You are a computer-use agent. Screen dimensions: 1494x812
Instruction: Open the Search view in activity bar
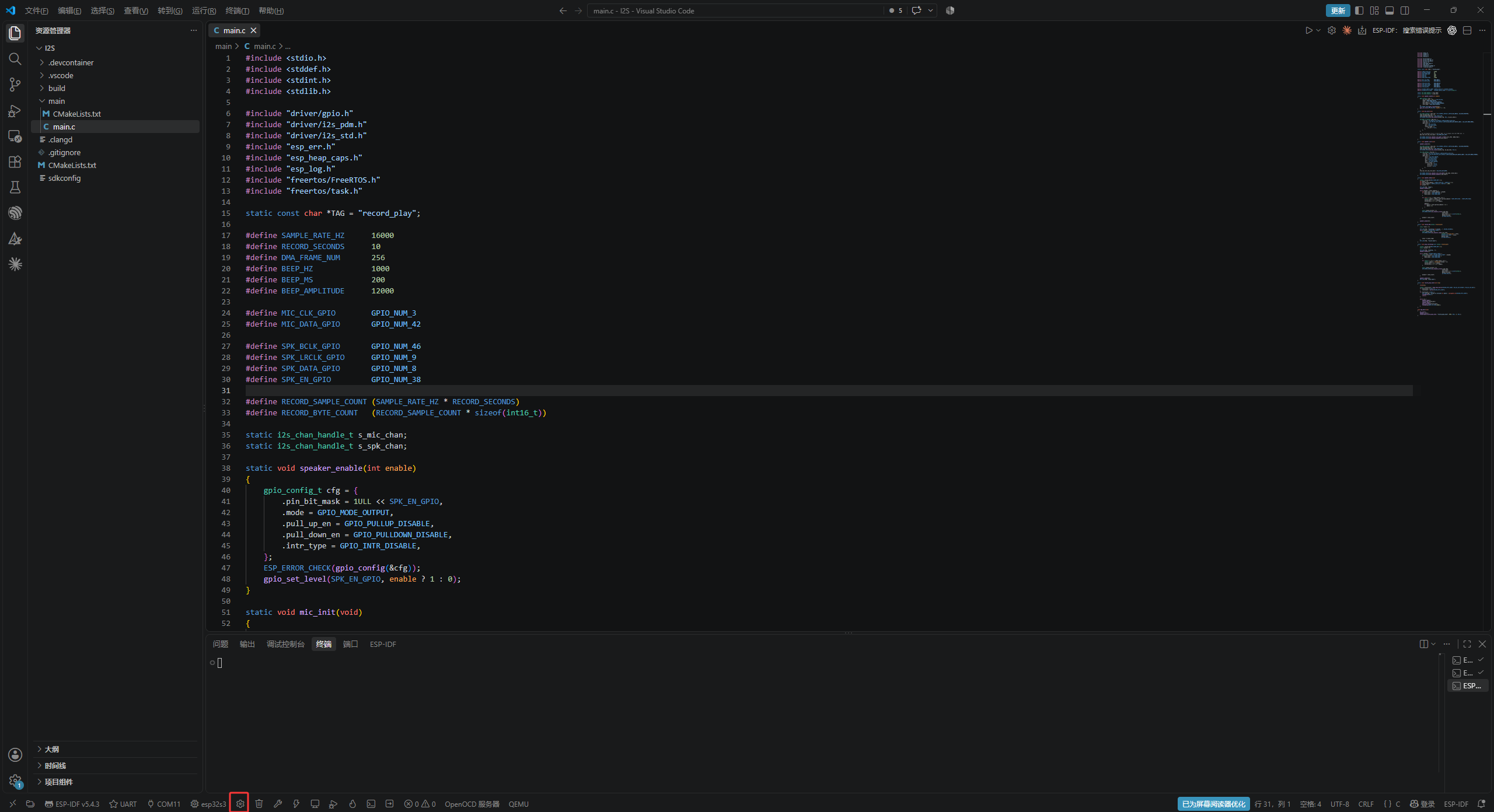click(15, 59)
